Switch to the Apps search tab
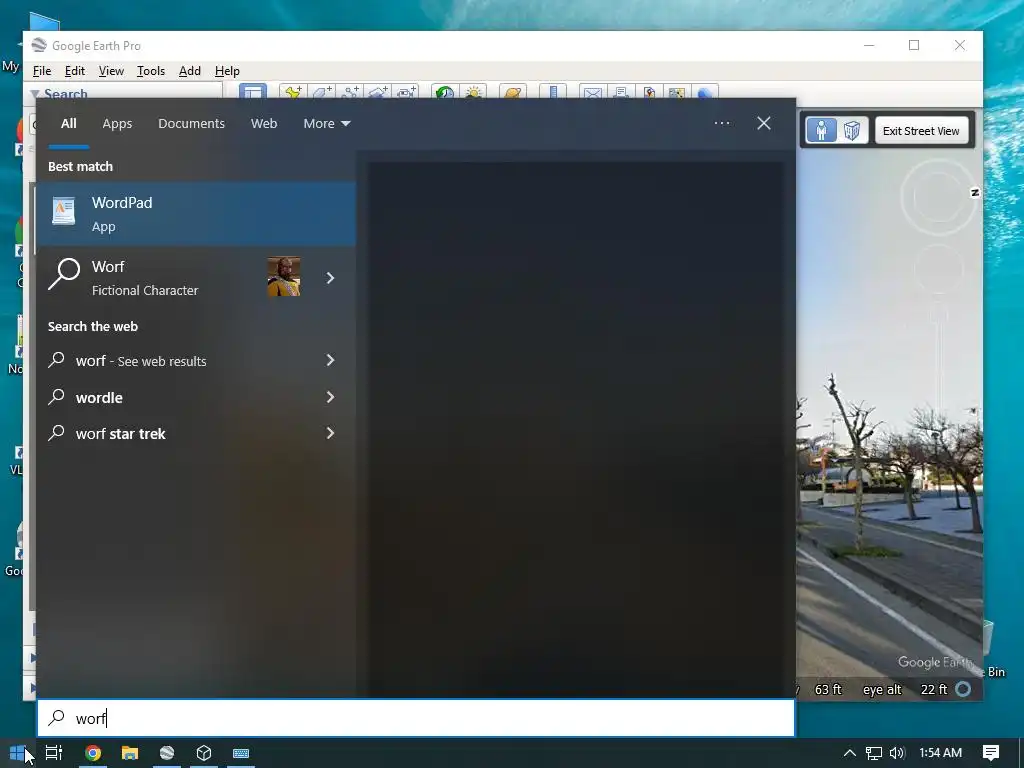 [117, 123]
